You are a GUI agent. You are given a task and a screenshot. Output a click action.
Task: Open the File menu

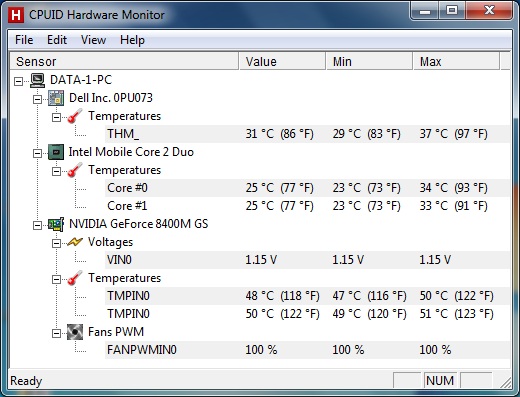tap(24, 40)
